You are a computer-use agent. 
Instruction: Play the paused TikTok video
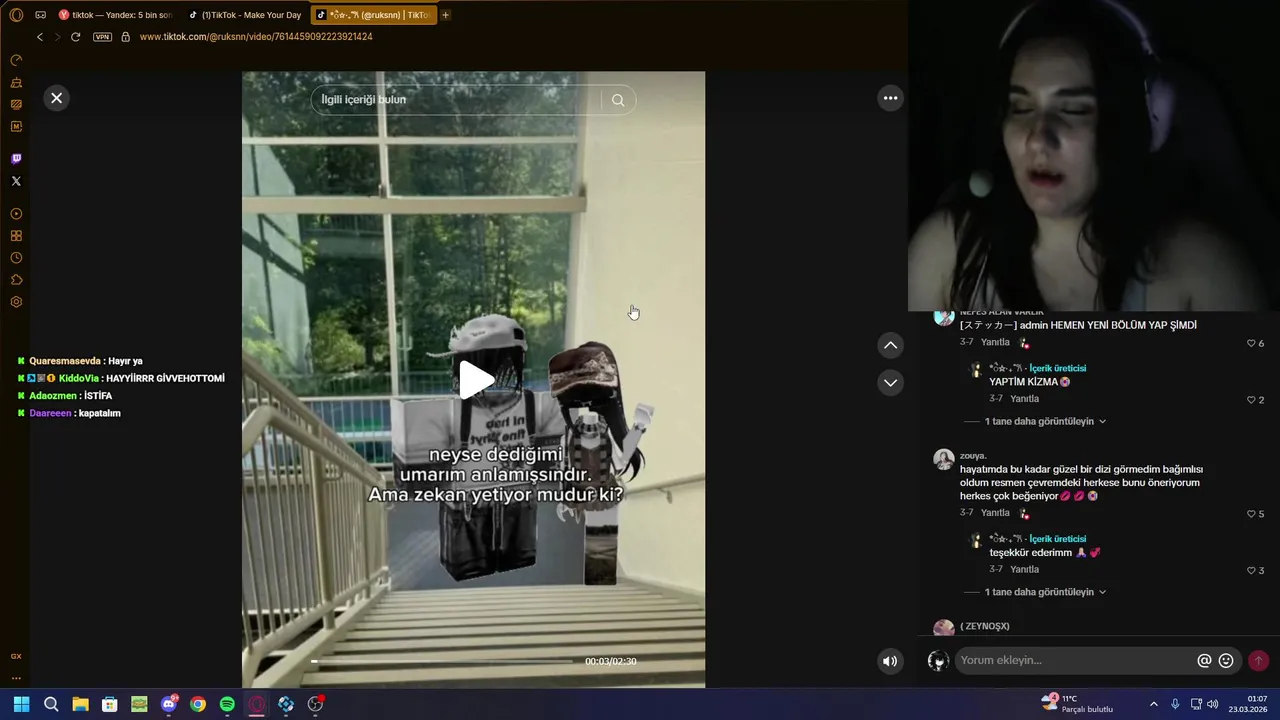(x=475, y=380)
